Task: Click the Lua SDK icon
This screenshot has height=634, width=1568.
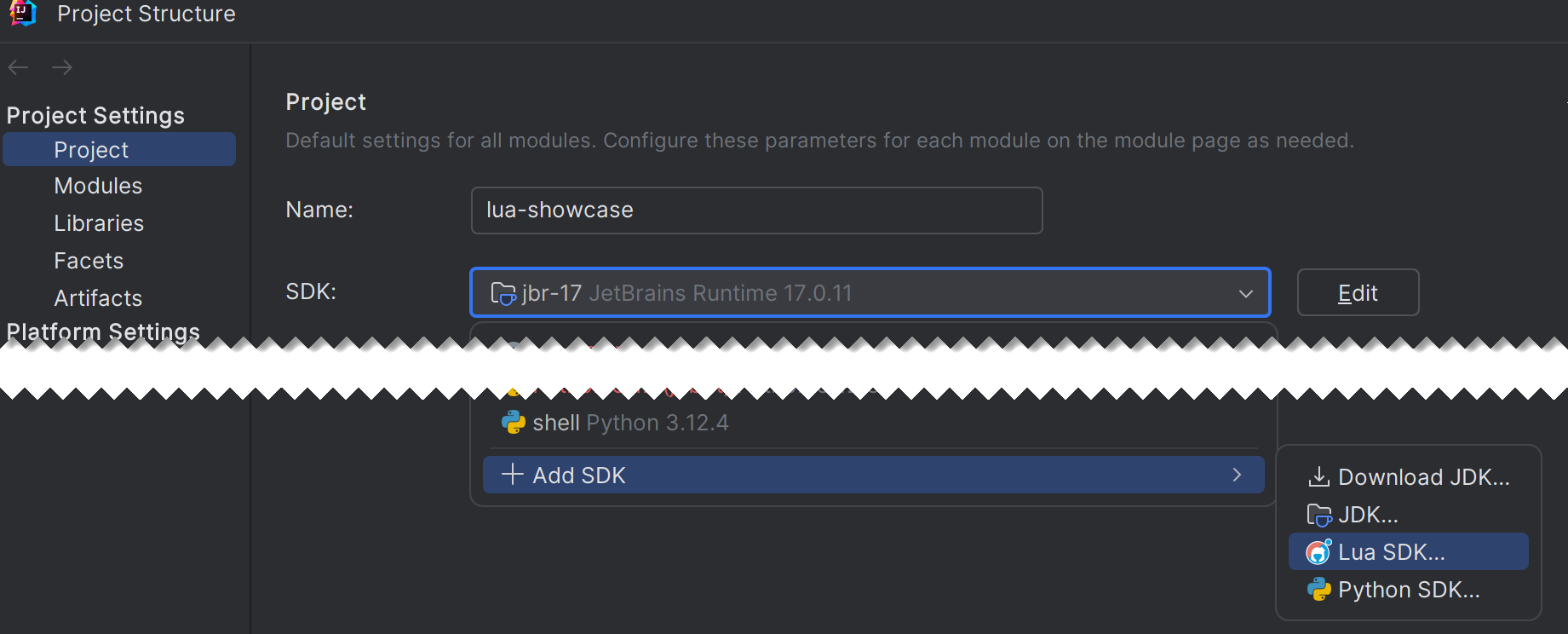Action: pyautogui.click(x=1318, y=552)
